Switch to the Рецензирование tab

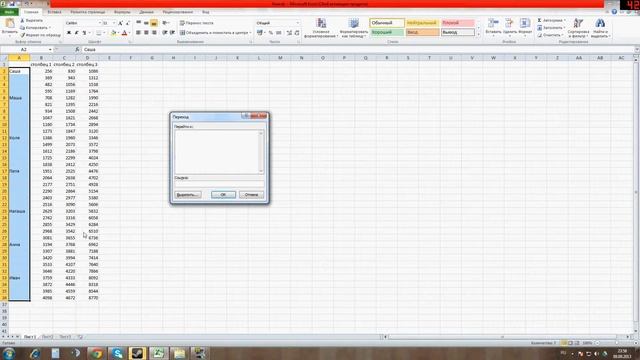pos(178,12)
